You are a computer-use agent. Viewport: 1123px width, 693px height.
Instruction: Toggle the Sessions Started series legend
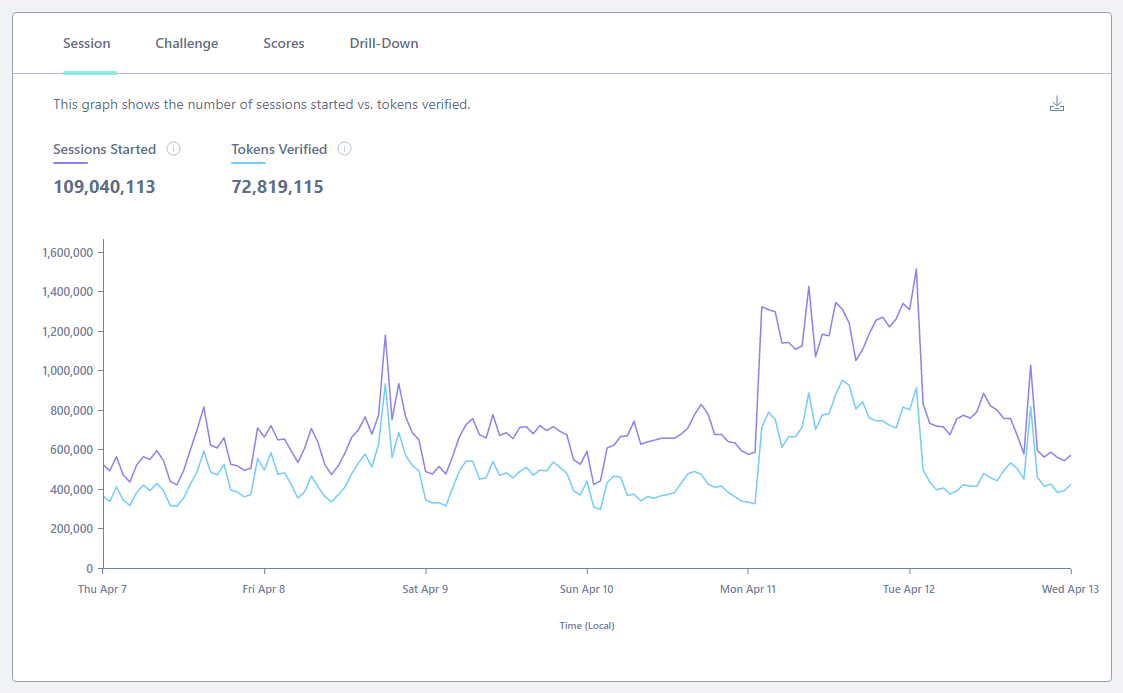[104, 149]
